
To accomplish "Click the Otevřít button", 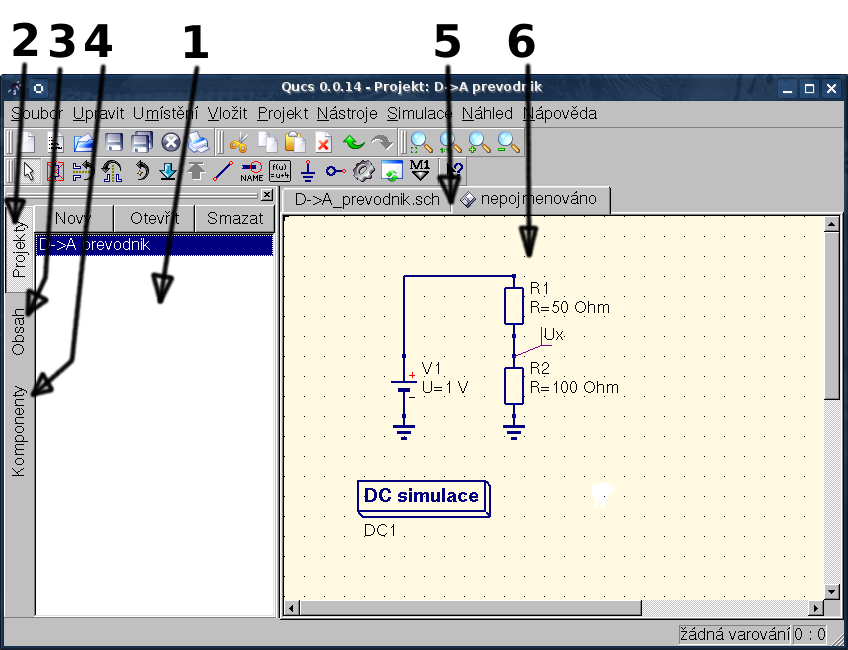I will 154,218.
